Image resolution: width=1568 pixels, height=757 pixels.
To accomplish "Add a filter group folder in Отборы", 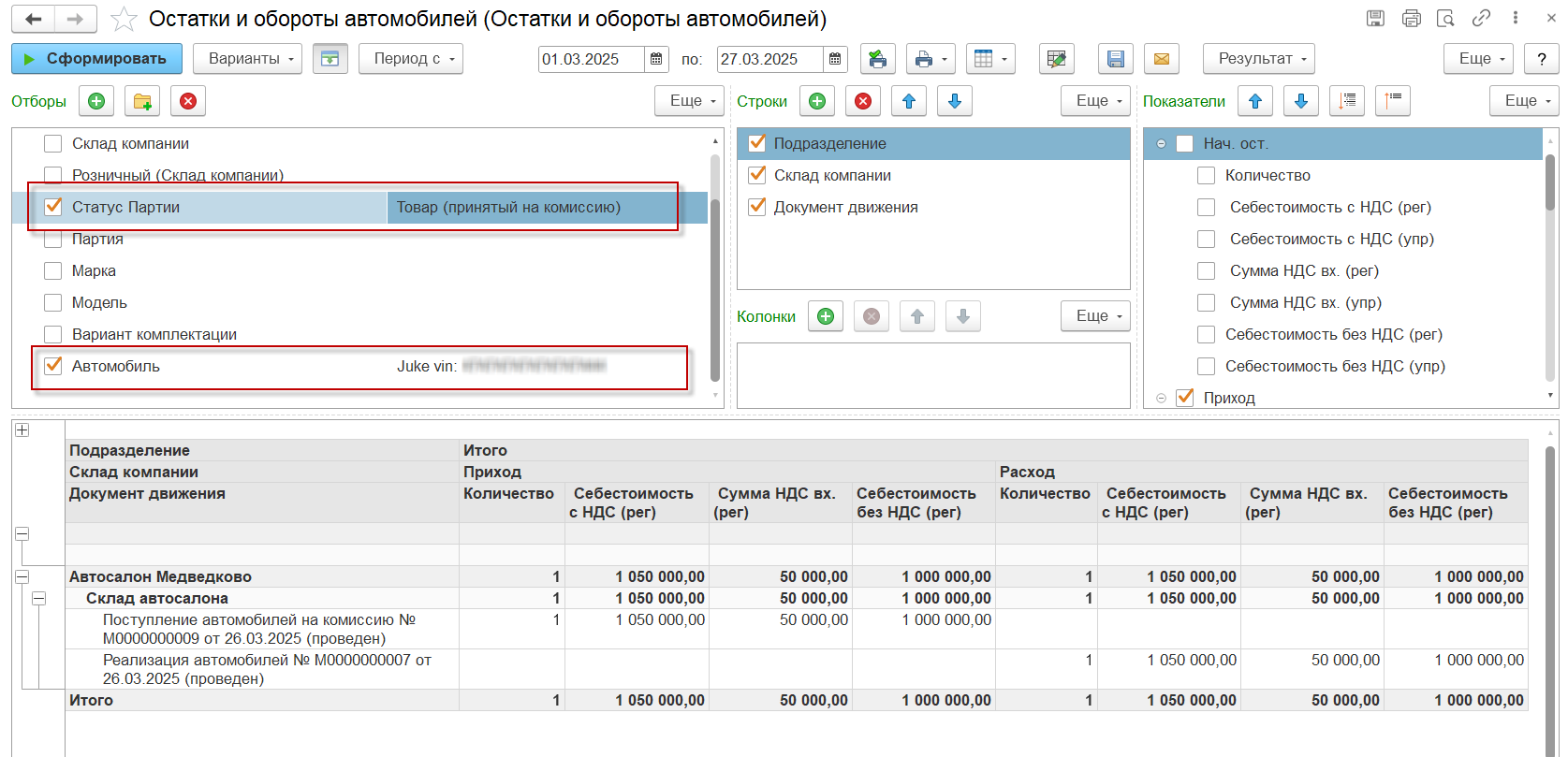I will coord(142,101).
